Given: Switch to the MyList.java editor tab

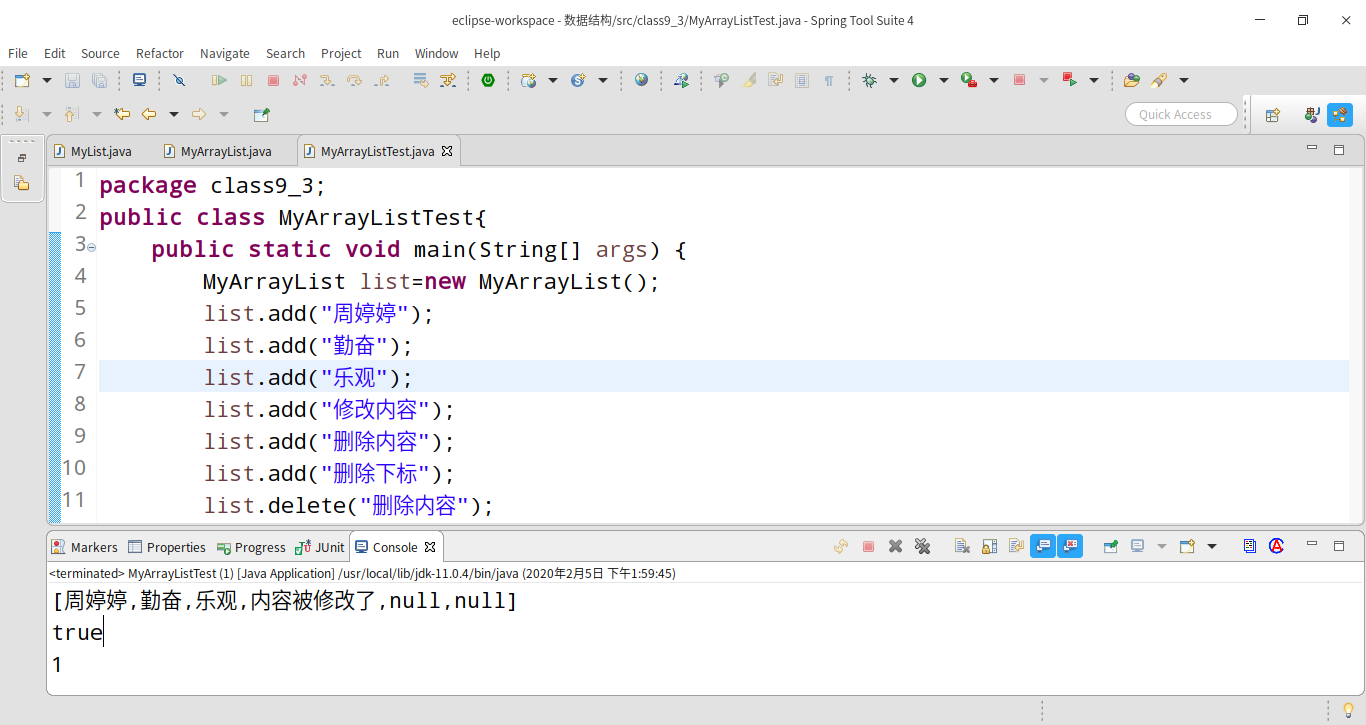Looking at the screenshot, I should (x=92, y=151).
